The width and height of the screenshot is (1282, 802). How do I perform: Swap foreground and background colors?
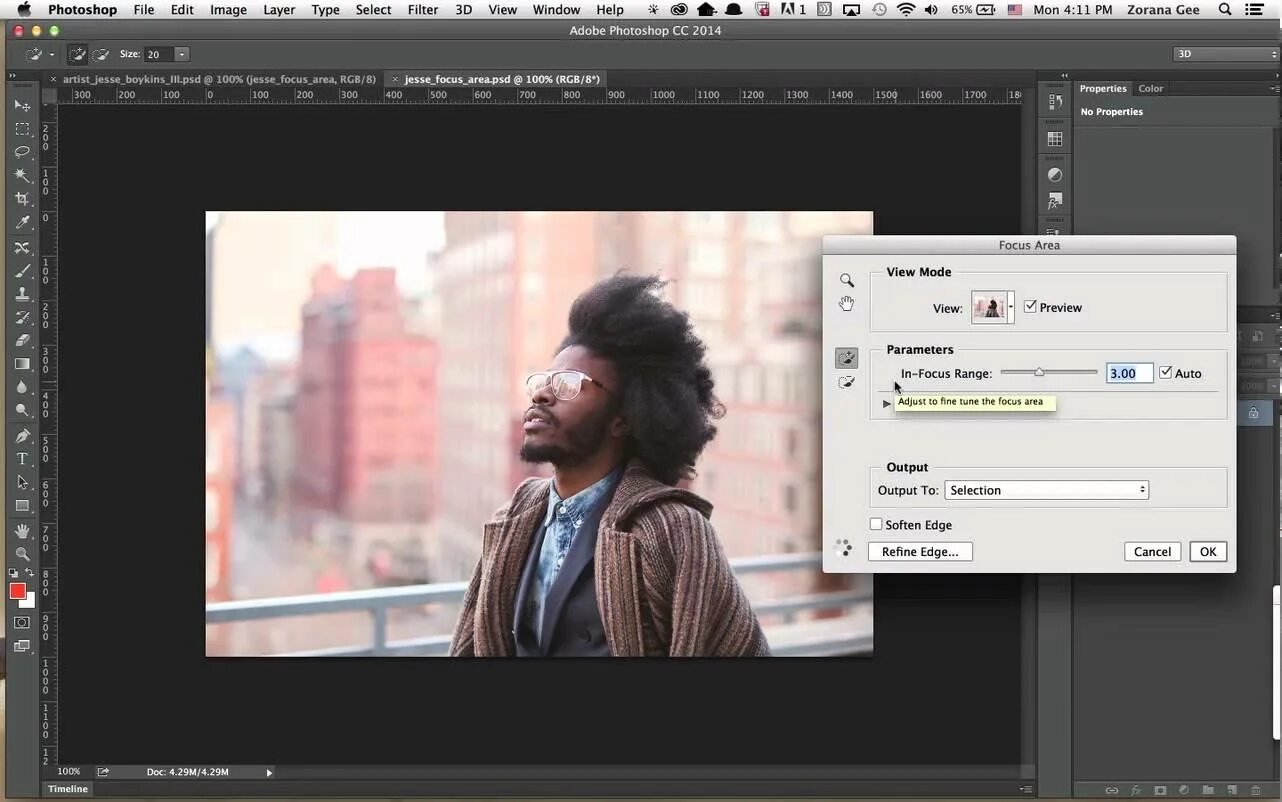click(x=31, y=574)
